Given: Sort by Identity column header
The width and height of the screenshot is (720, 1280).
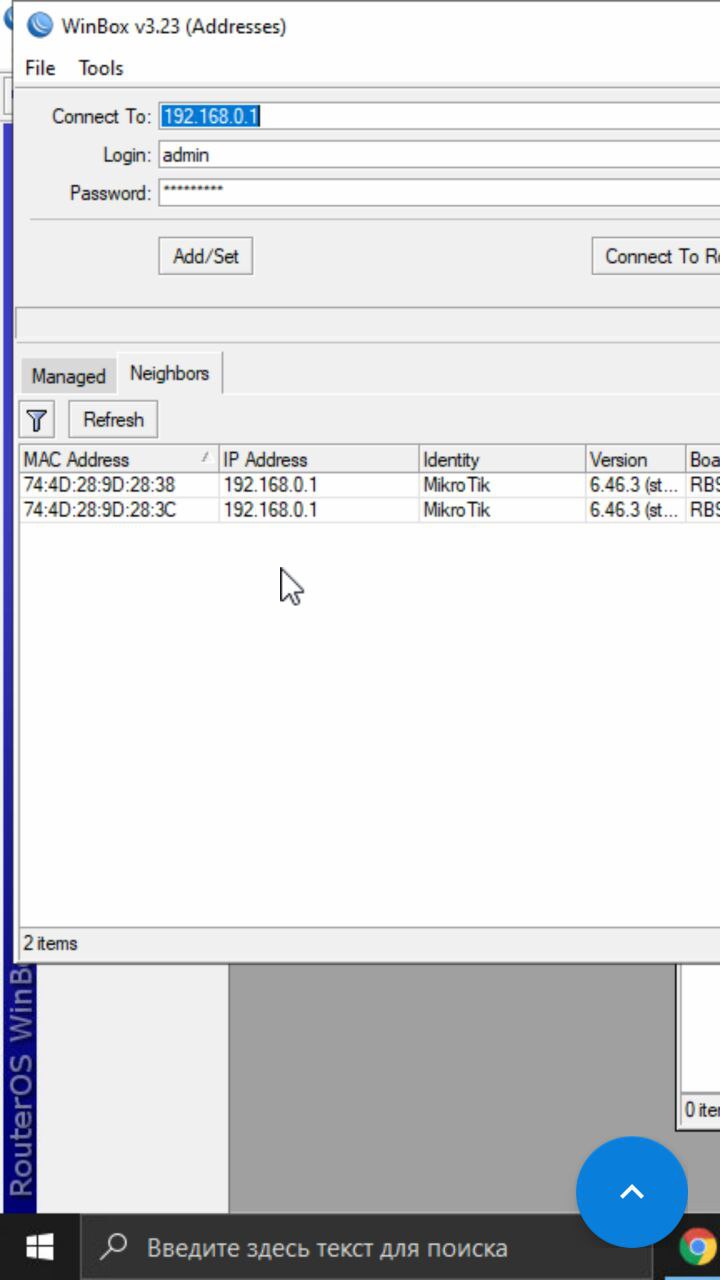Looking at the screenshot, I should coord(502,460).
